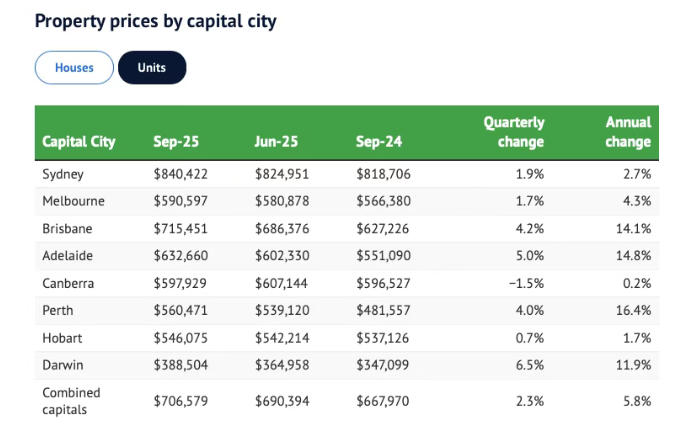Click the Adelaide row label
This screenshot has width=688, height=448.
pyautogui.click(x=68, y=256)
